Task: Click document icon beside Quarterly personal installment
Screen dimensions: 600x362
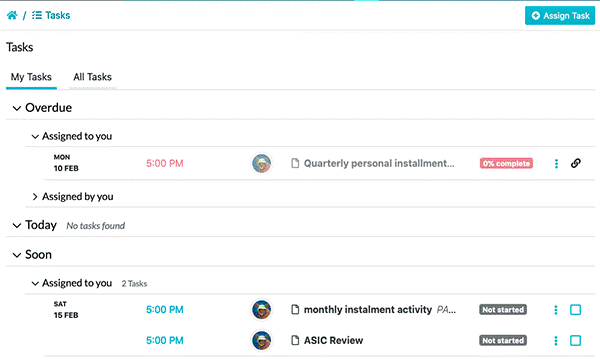Action: pos(295,163)
